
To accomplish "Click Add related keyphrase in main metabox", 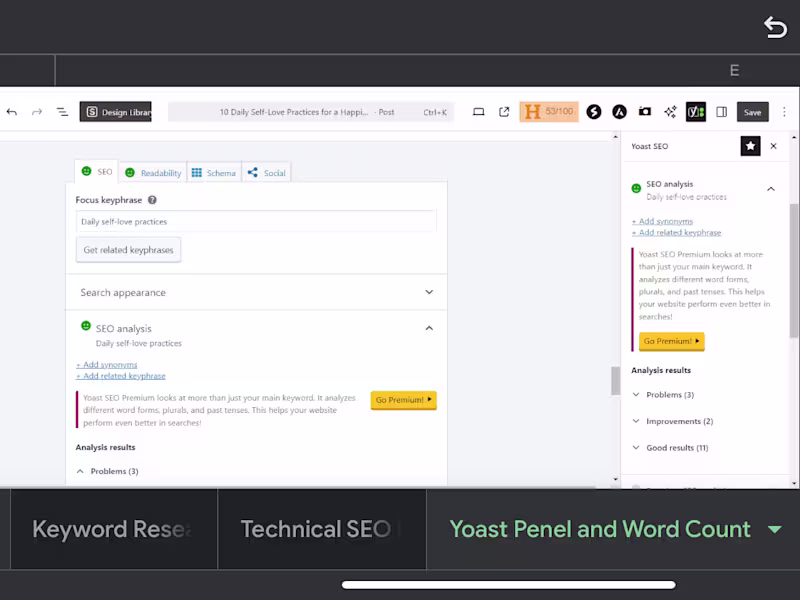I will coord(121,376).
